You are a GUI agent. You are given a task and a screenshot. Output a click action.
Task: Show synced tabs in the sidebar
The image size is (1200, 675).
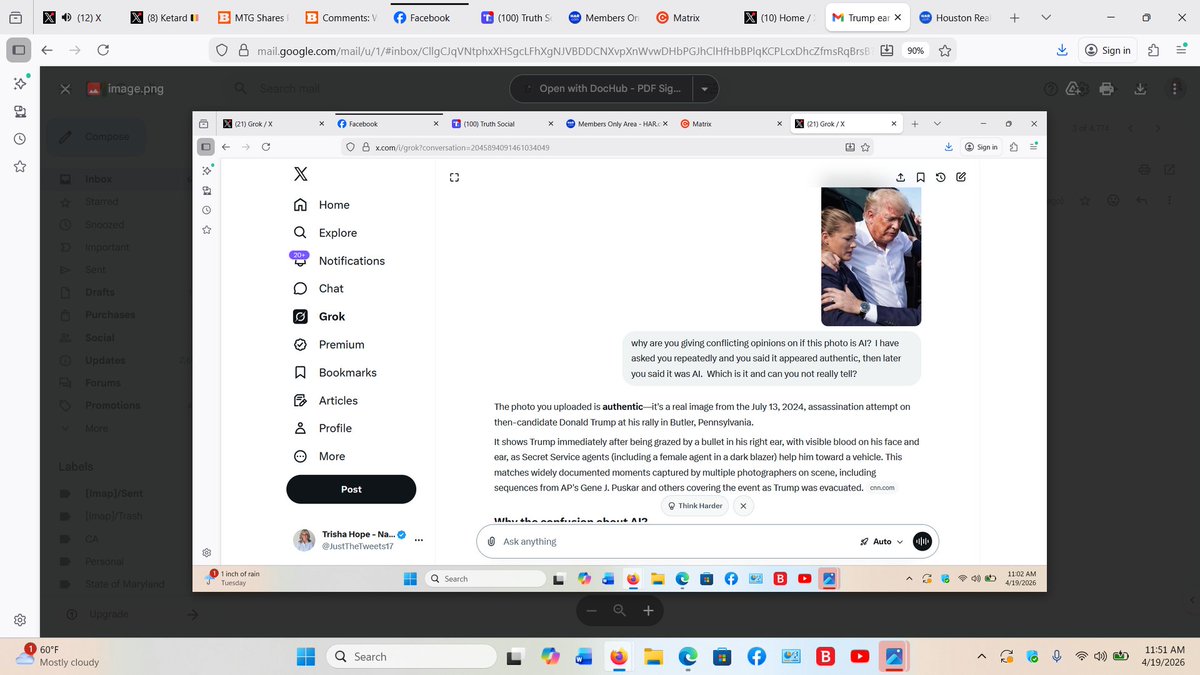pyautogui.click(x=20, y=110)
